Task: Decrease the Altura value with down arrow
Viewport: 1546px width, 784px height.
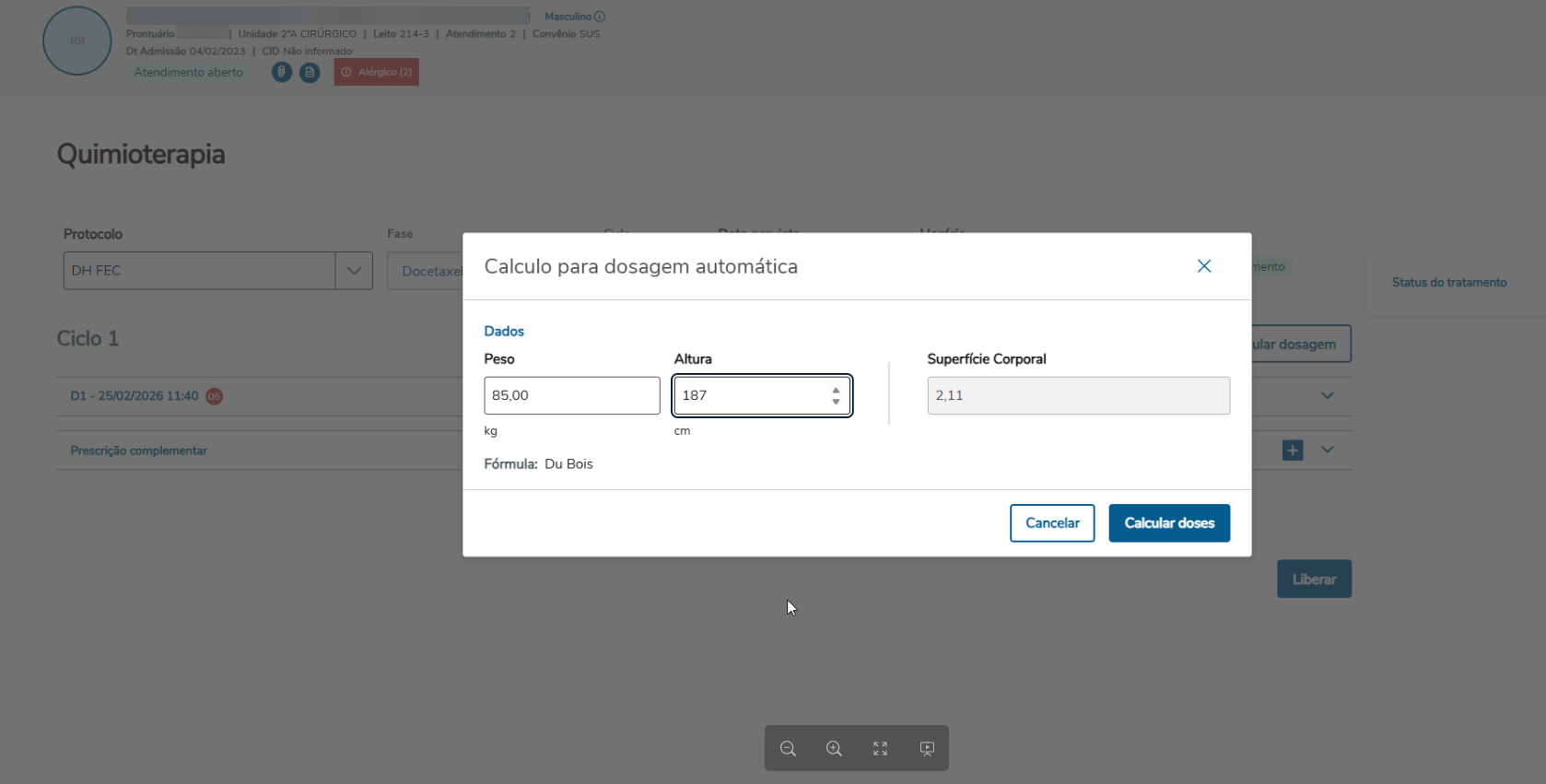Action: [836, 402]
